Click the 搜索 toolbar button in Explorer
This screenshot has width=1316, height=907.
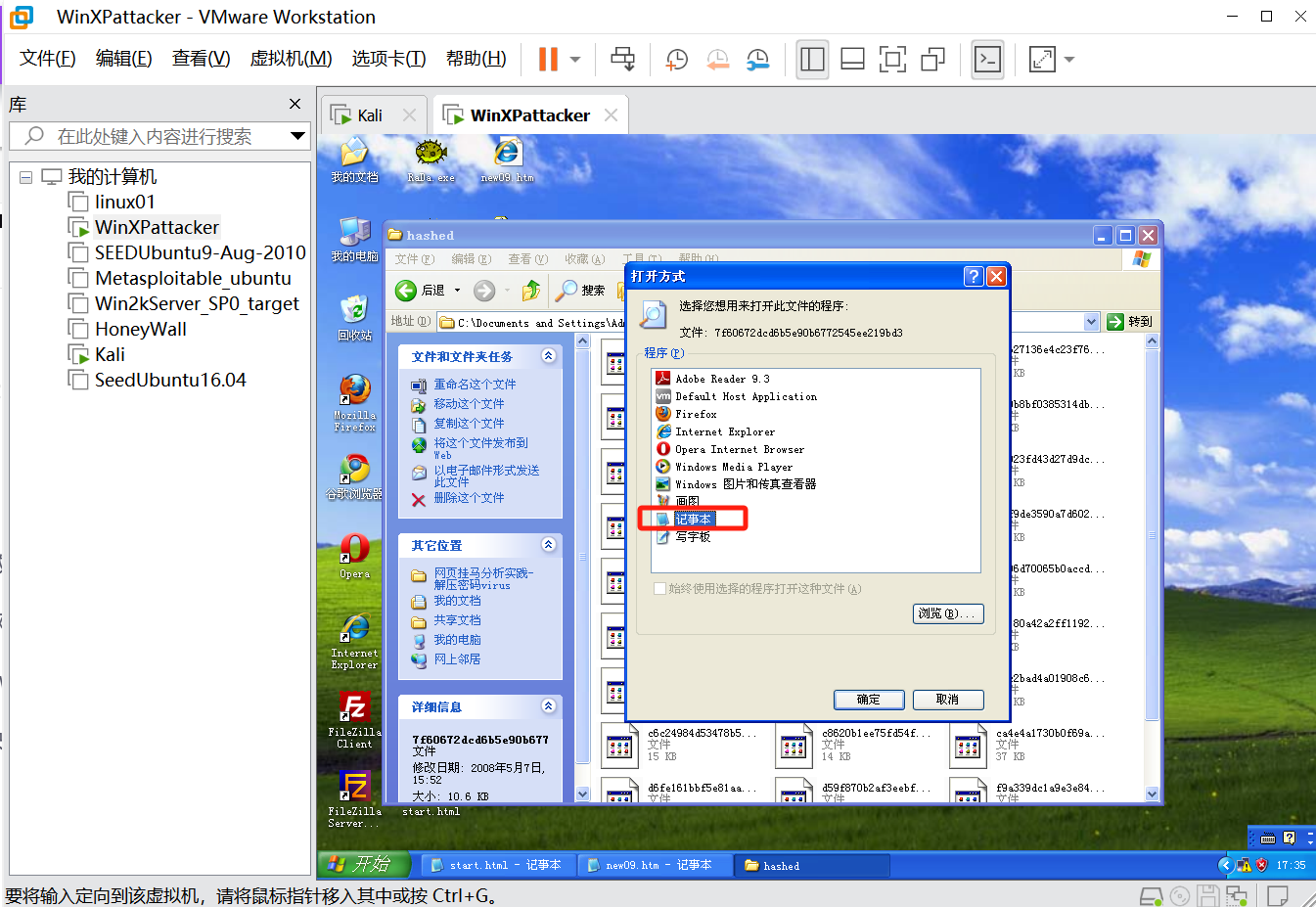(x=581, y=291)
